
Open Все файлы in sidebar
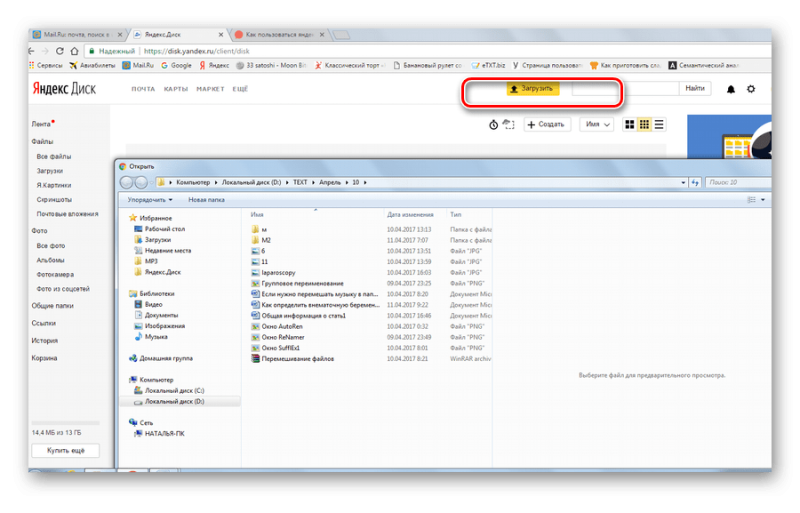(54, 157)
